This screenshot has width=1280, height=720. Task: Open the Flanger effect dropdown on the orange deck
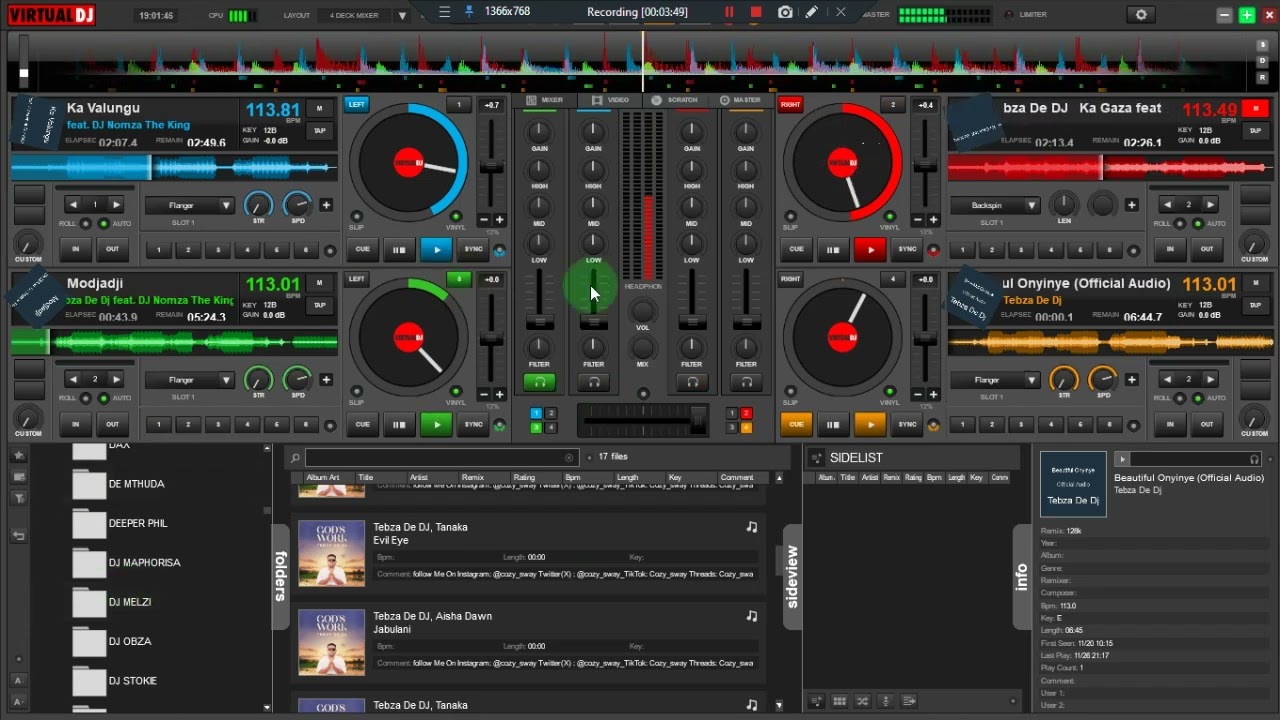[x=995, y=380]
